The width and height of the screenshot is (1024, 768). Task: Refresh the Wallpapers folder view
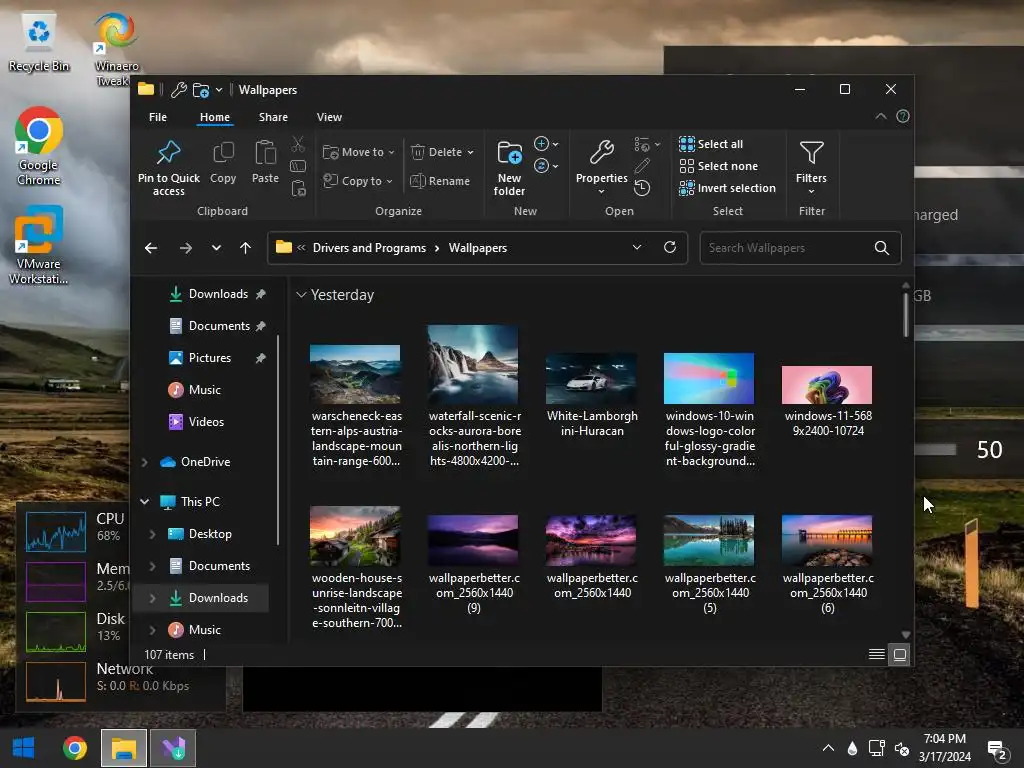pos(669,248)
